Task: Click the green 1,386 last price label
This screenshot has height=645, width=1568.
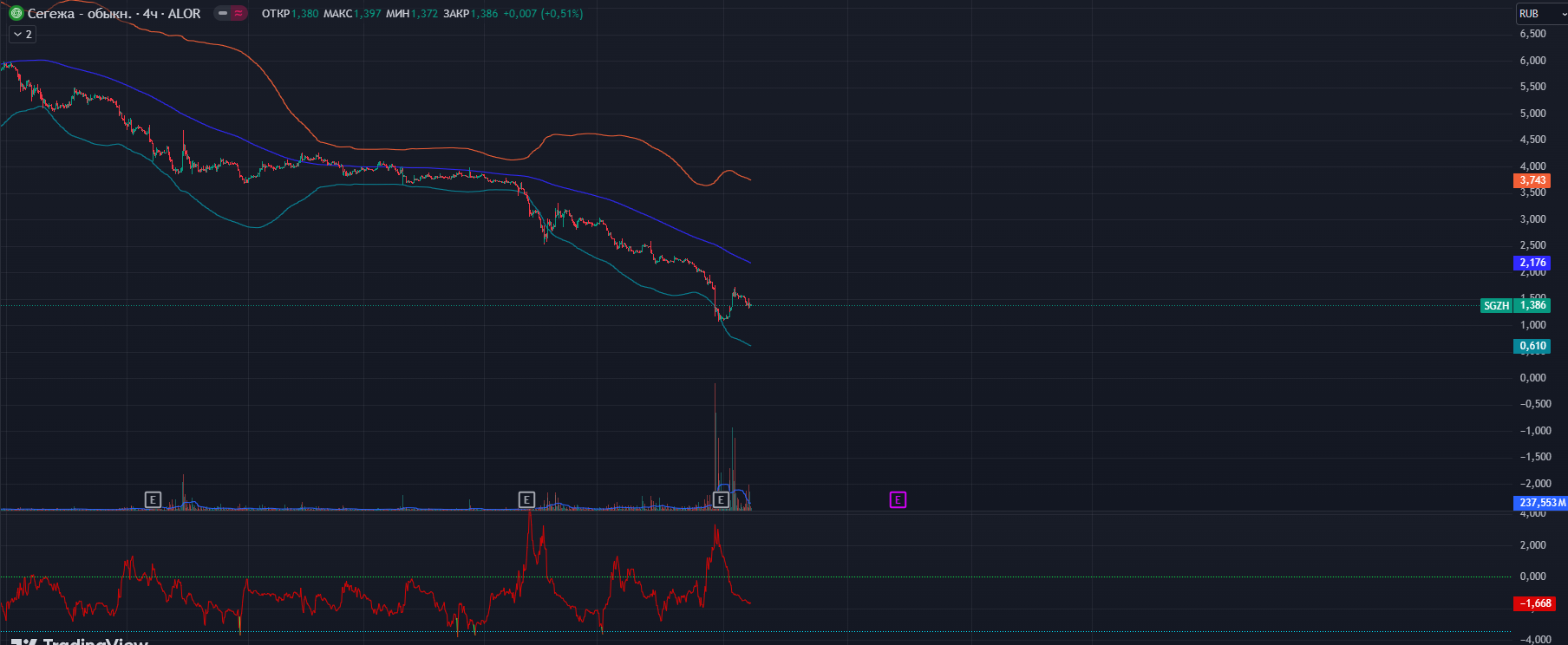Action: tap(1532, 305)
